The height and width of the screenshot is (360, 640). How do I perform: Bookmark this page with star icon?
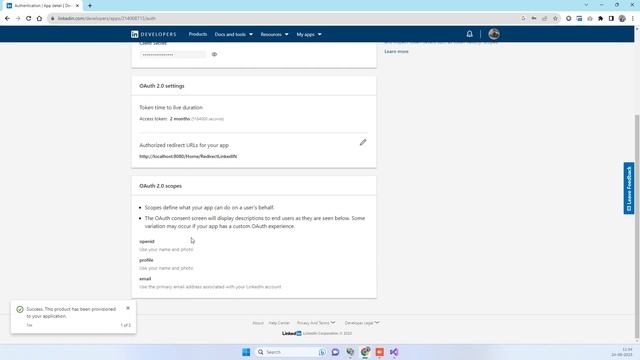555,18
